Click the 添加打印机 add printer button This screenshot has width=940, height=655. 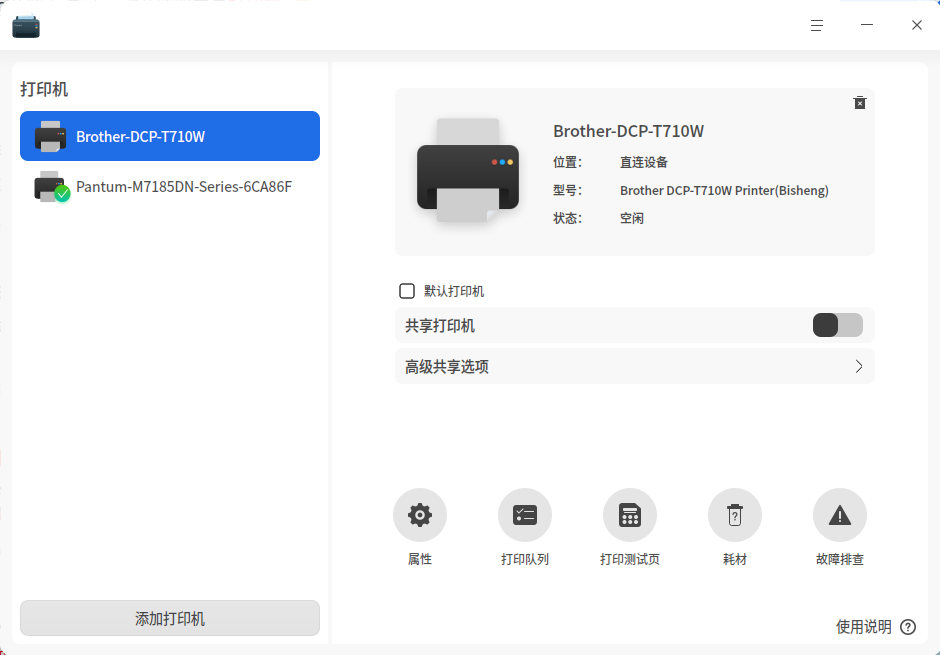170,618
